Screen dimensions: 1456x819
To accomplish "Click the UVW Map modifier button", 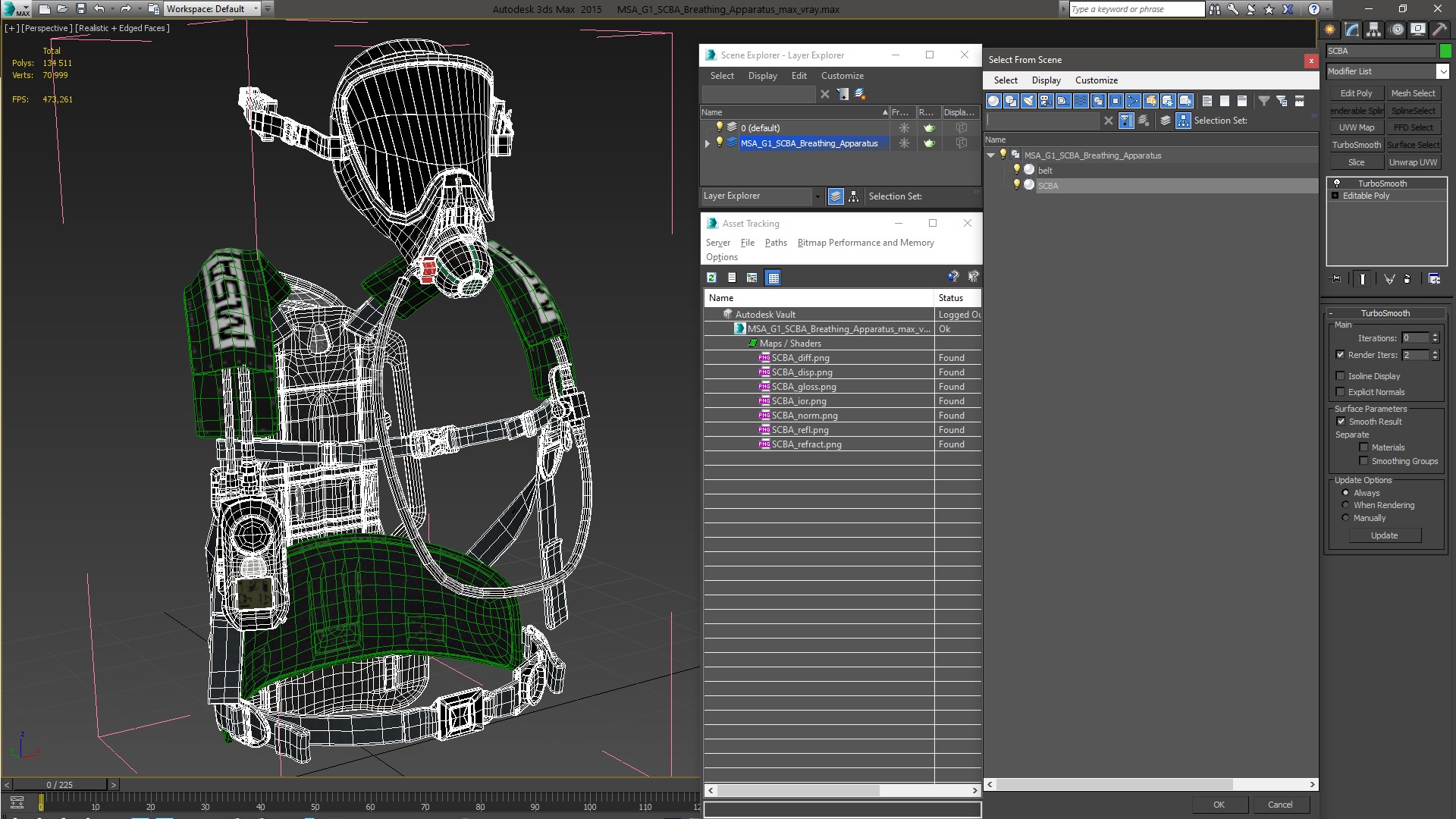I will click(x=1356, y=127).
